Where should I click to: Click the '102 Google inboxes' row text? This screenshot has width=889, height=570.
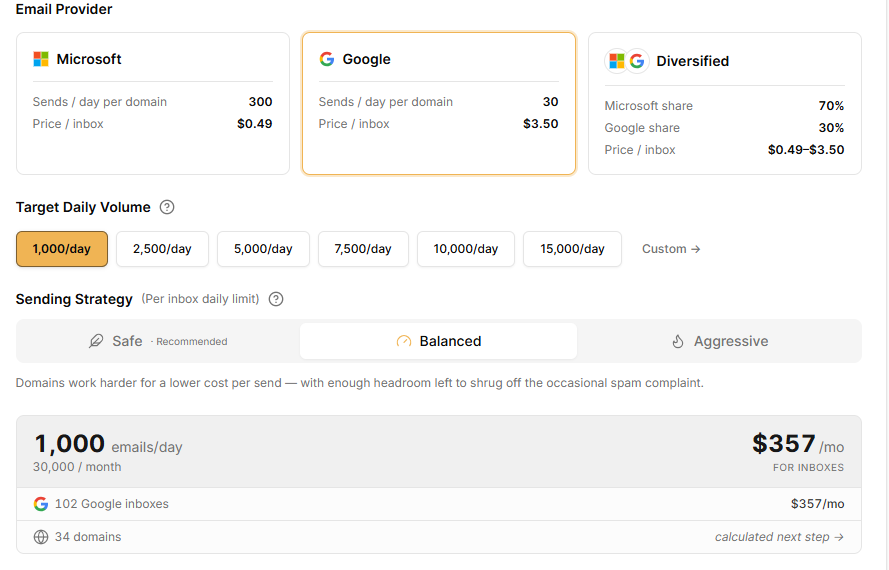click(112, 504)
